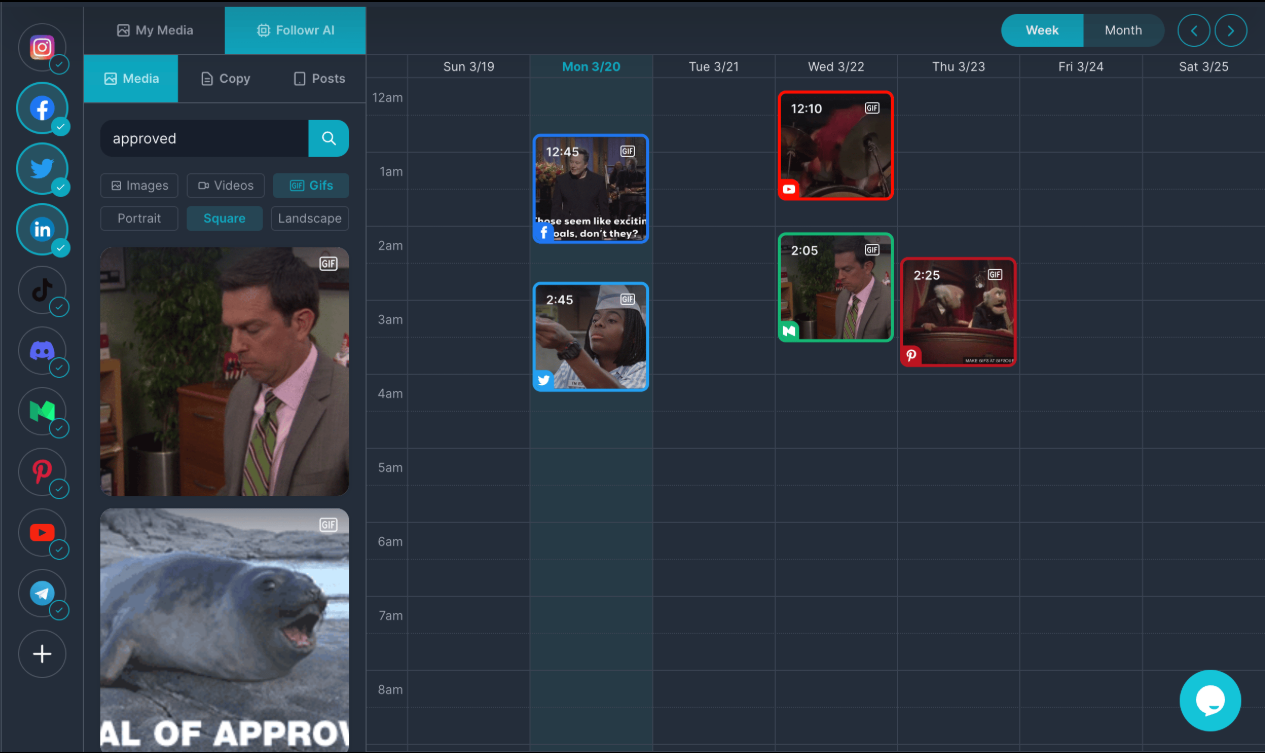
Task: Select the YouTube account icon
Action: tap(42, 533)
